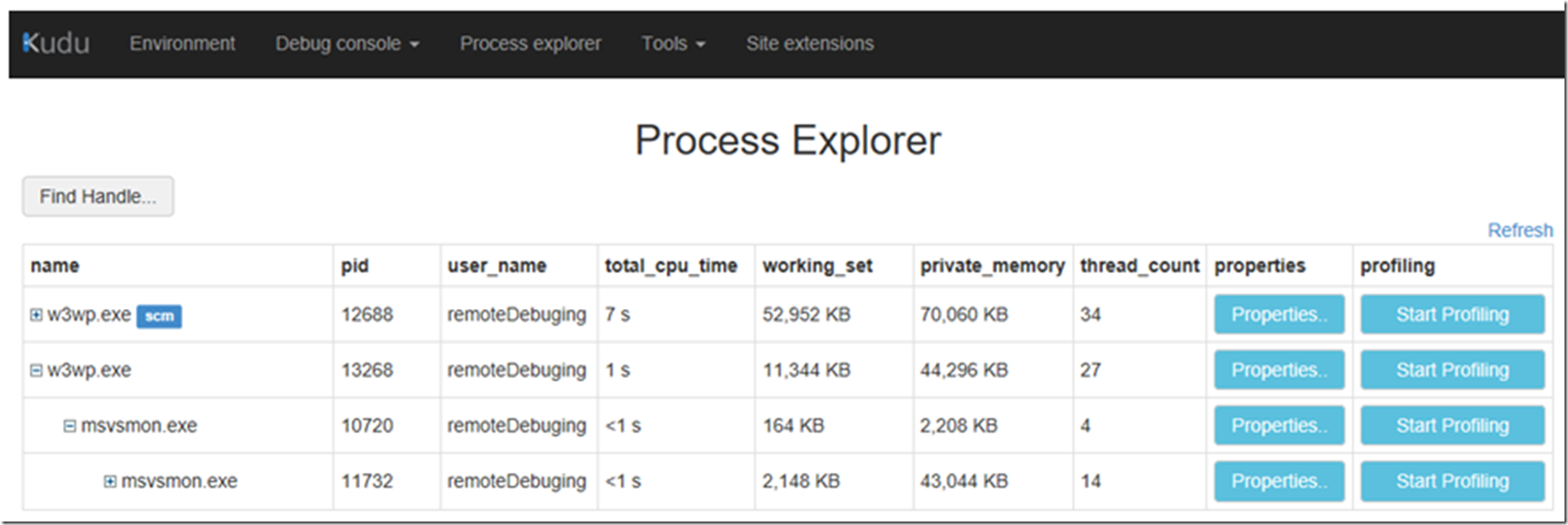Click private memory value 70,060 KB
The width and height of the screenshot is (1568, 525).
[964, 314]
